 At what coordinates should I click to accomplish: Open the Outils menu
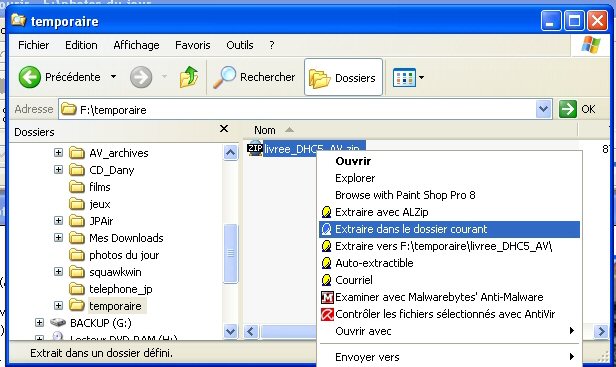pos(240,45)
